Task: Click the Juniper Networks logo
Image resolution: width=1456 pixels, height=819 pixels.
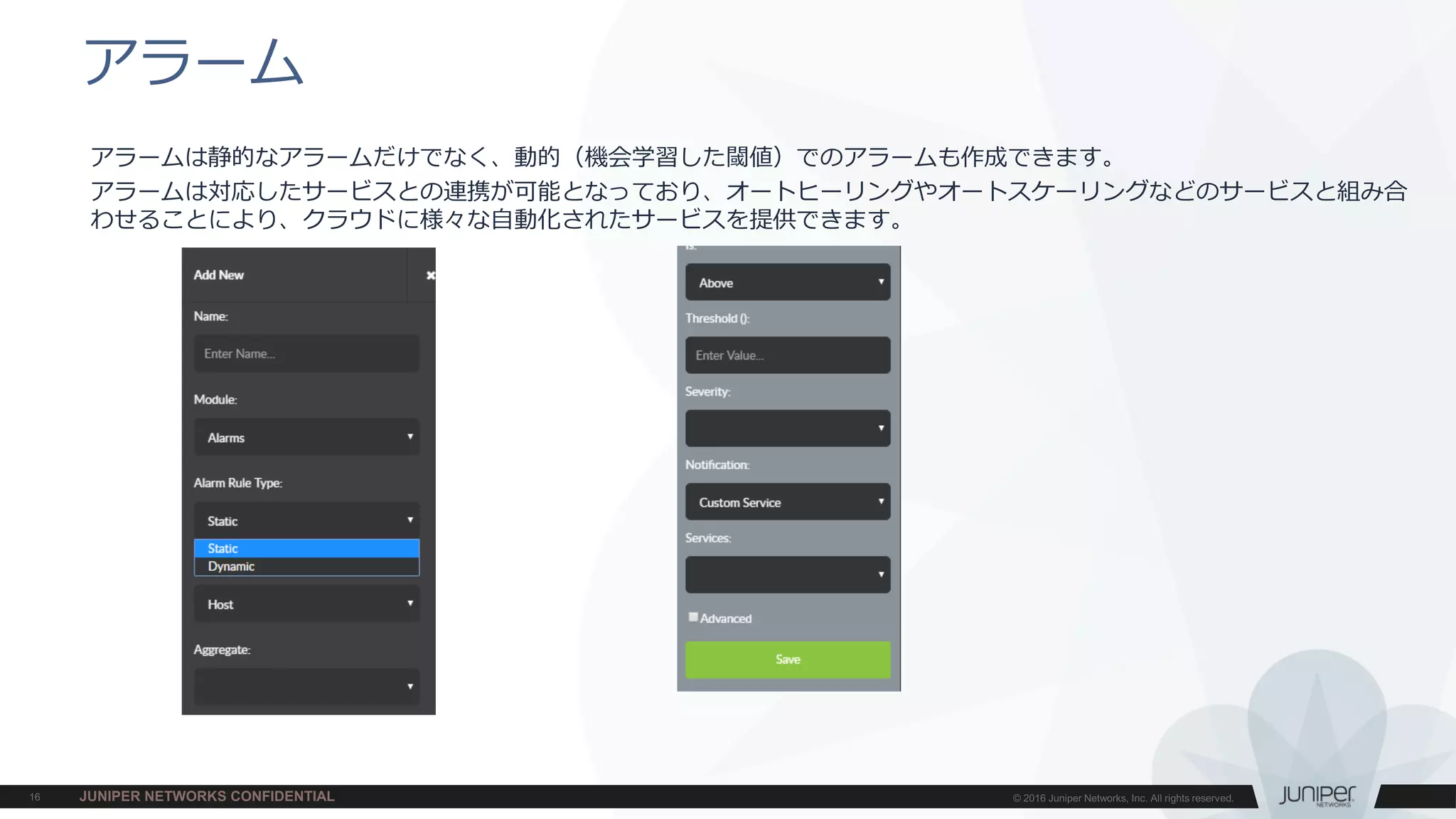Action: tap(1317, 796)
